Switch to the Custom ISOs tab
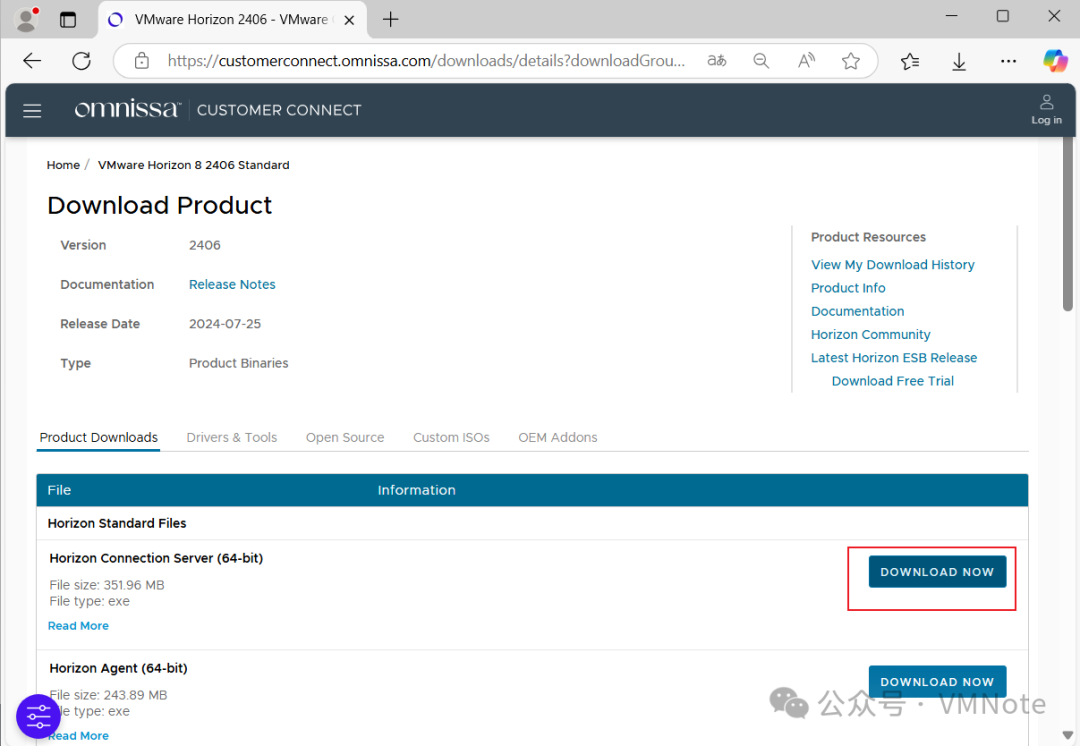The height and width of the screenshot is (746, 1080). point(451,437)
